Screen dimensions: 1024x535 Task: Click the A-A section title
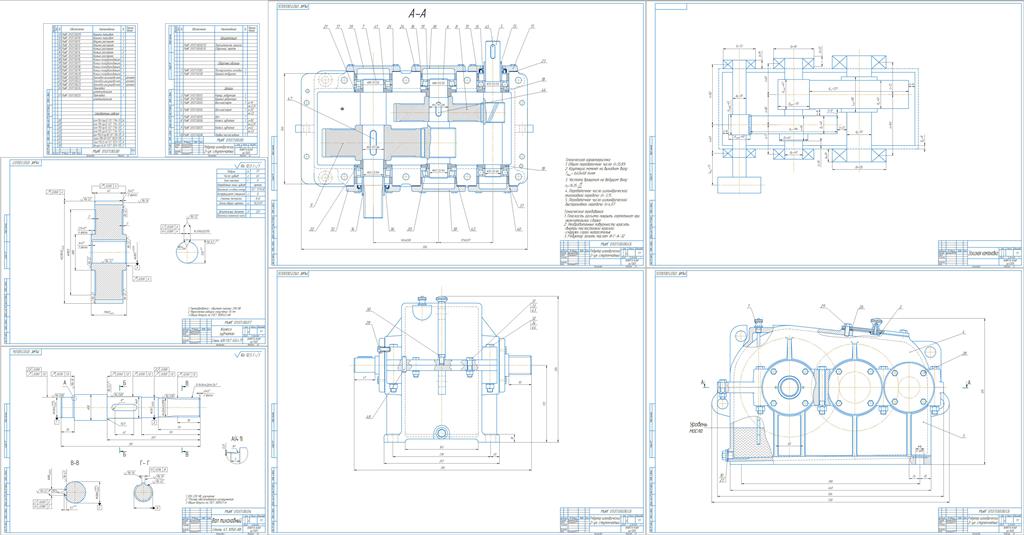pyautogui.click(x=418, y=14)
